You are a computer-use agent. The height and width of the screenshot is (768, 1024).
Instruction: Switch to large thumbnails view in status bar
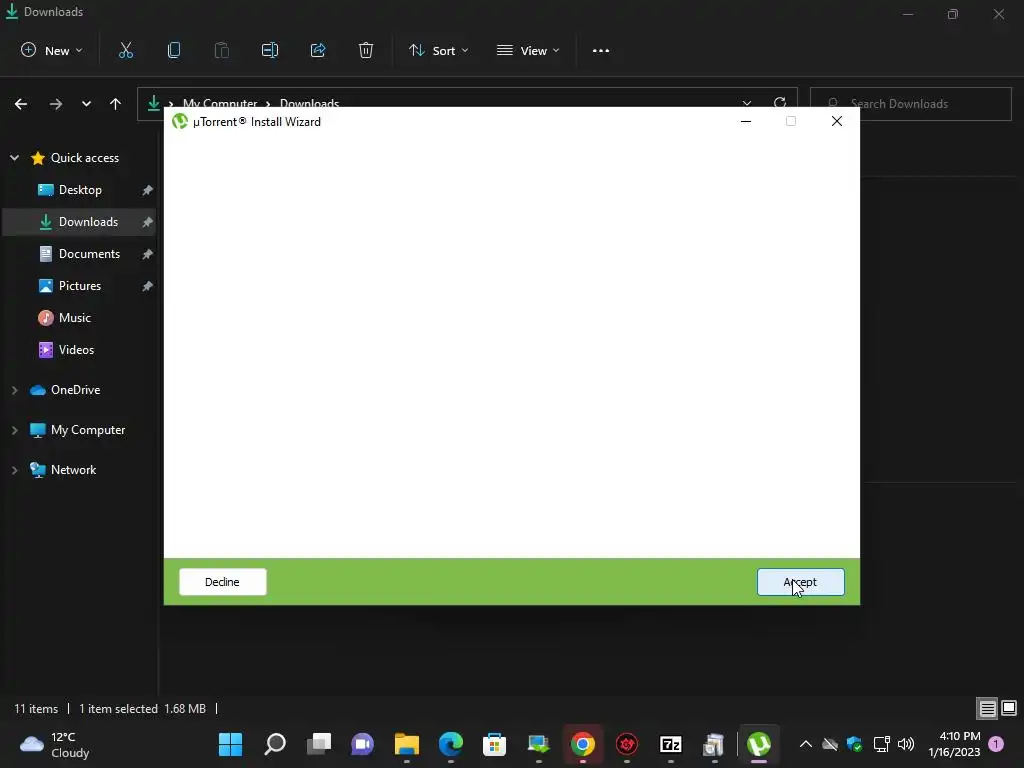coord(1009,709)
